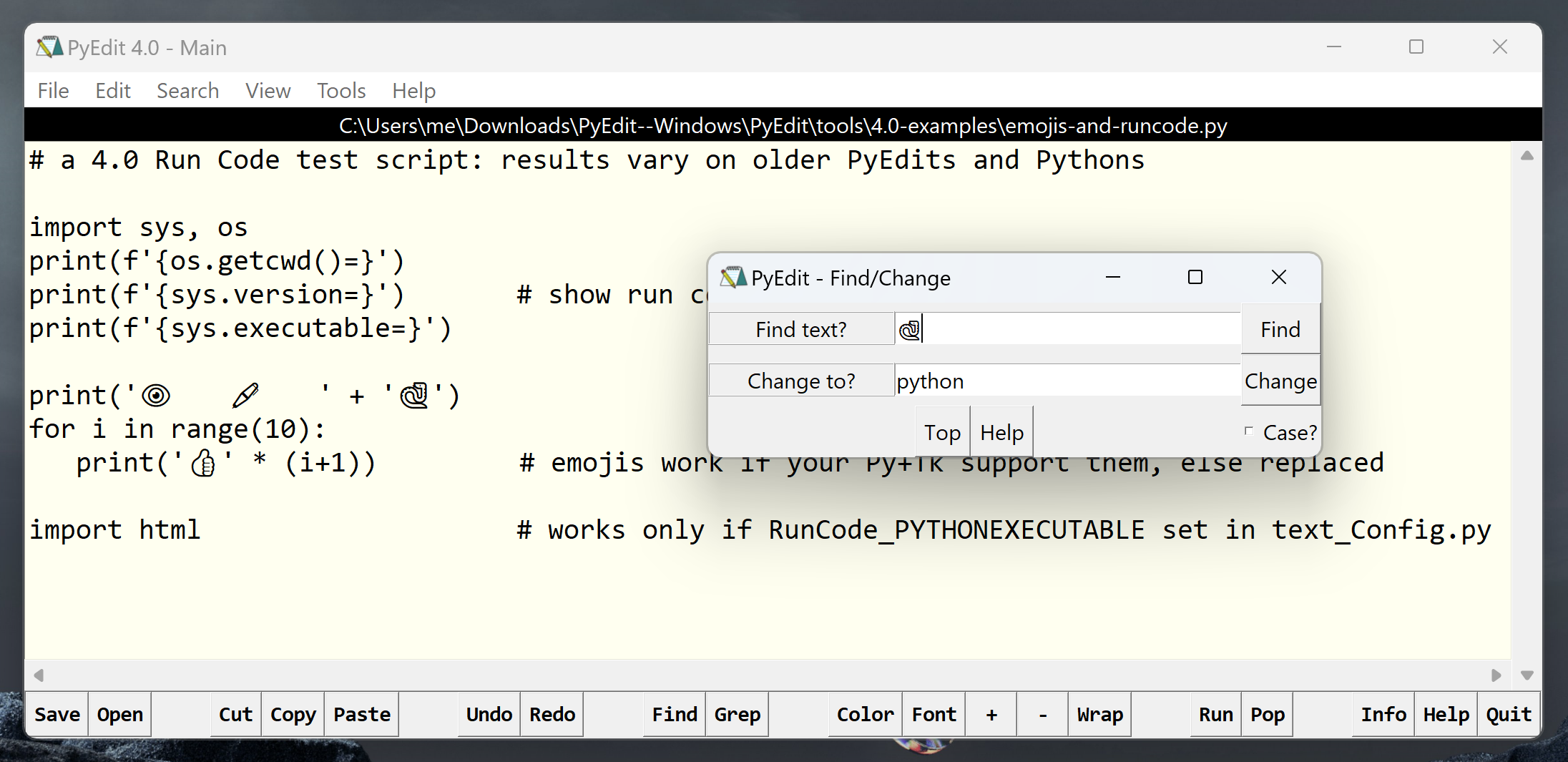The image size is (1568, 762).
Task: Click the PyEdit icon in Find/Change dialog title
Action: (x=733, y=278)
